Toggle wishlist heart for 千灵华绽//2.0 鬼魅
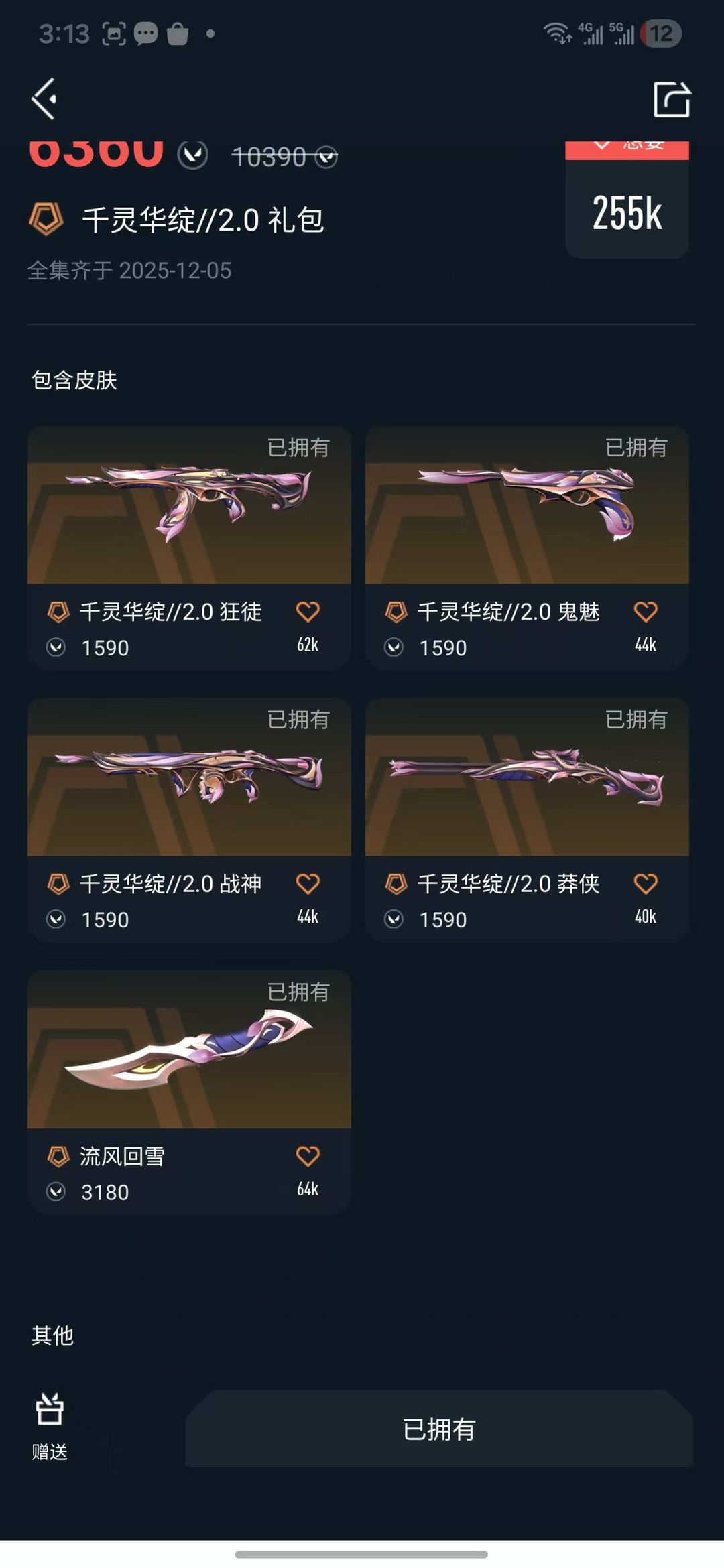Viewport: 724px width, 1568px height. click(646, 611)
